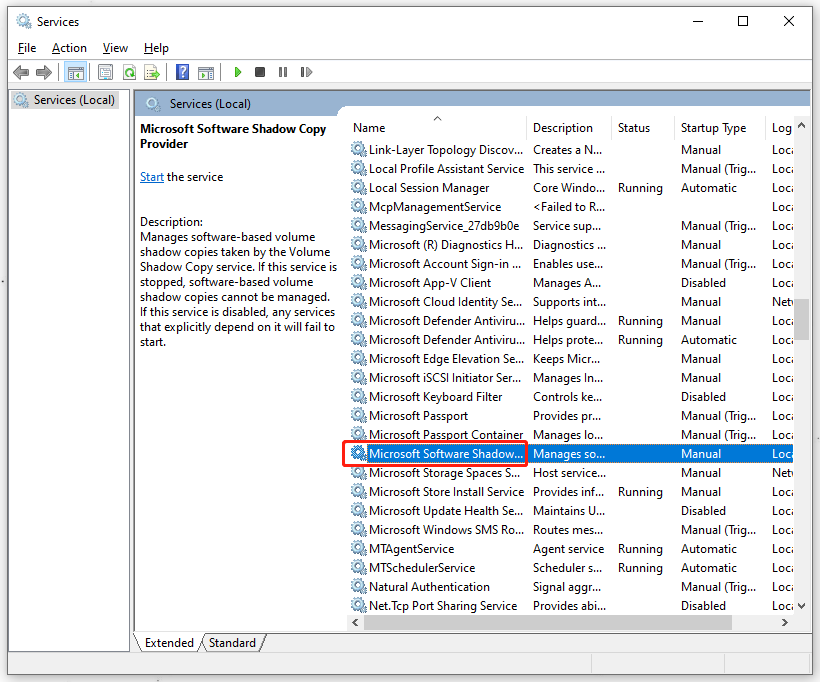Switch to the Standard tab
This screenshot has height=682, width=820.
(x=232, y=643)
